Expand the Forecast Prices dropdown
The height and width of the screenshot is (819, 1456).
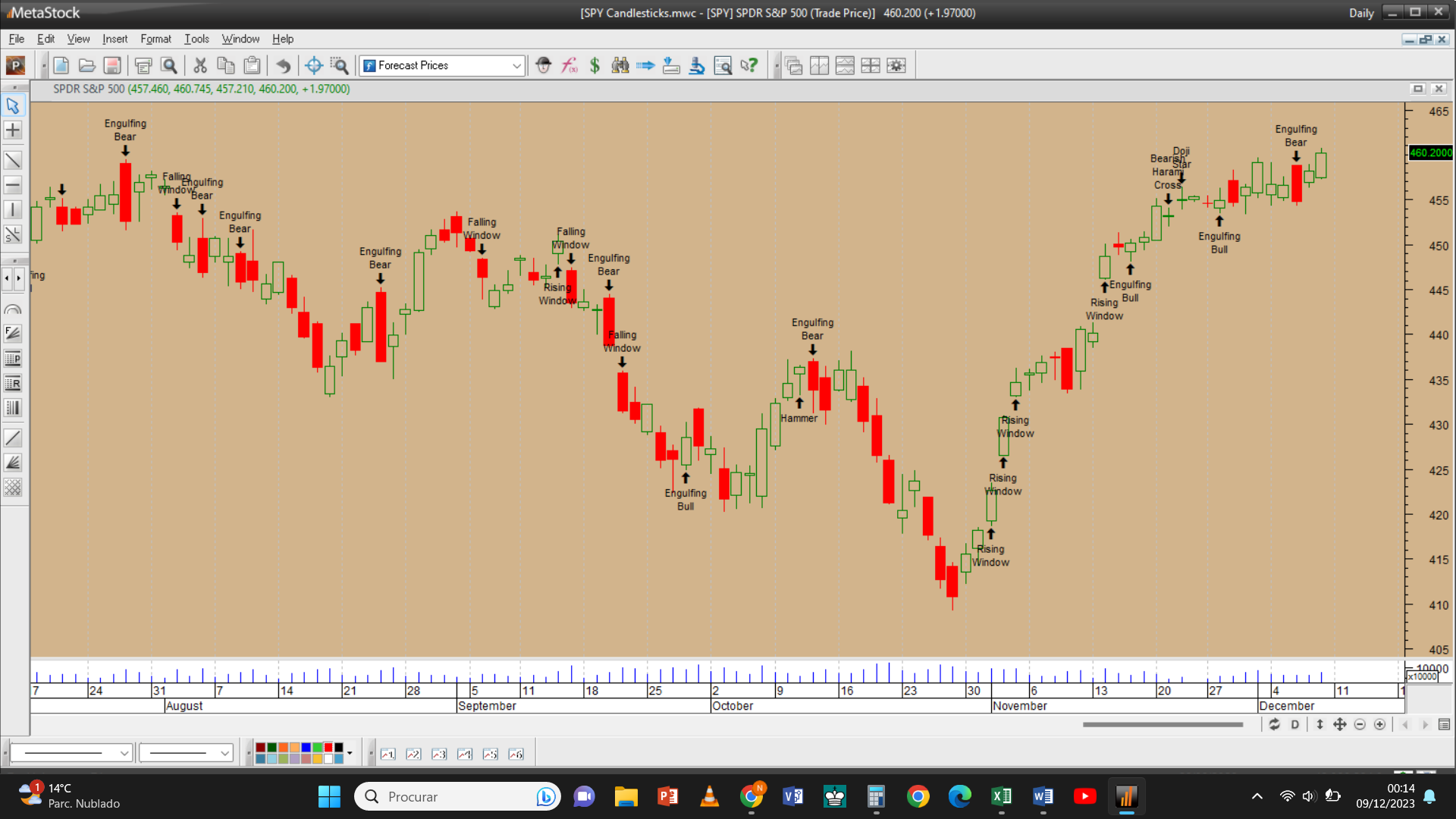coord(516,66)
